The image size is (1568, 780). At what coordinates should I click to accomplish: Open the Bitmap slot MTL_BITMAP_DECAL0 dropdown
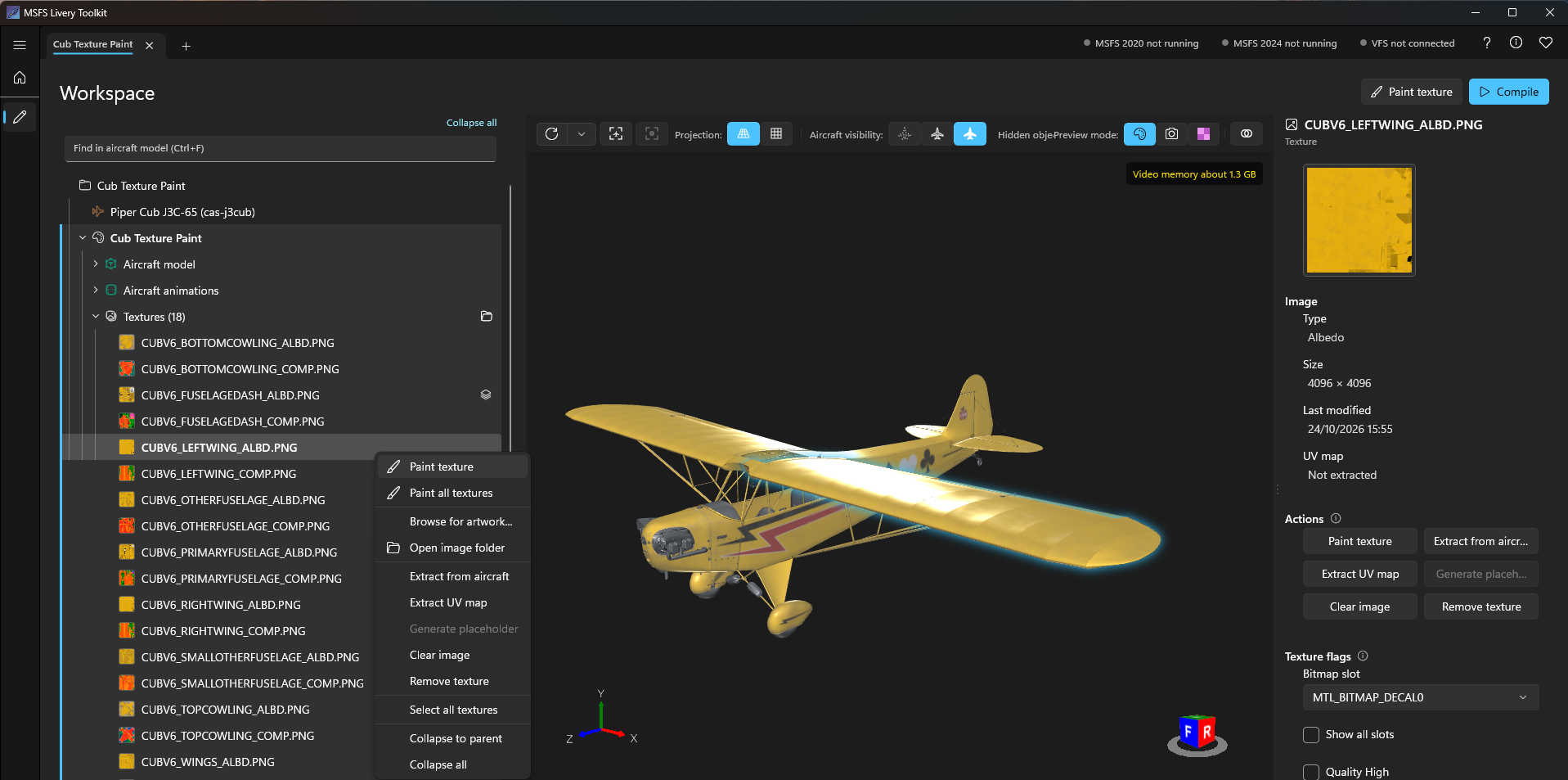(1421, 697)
